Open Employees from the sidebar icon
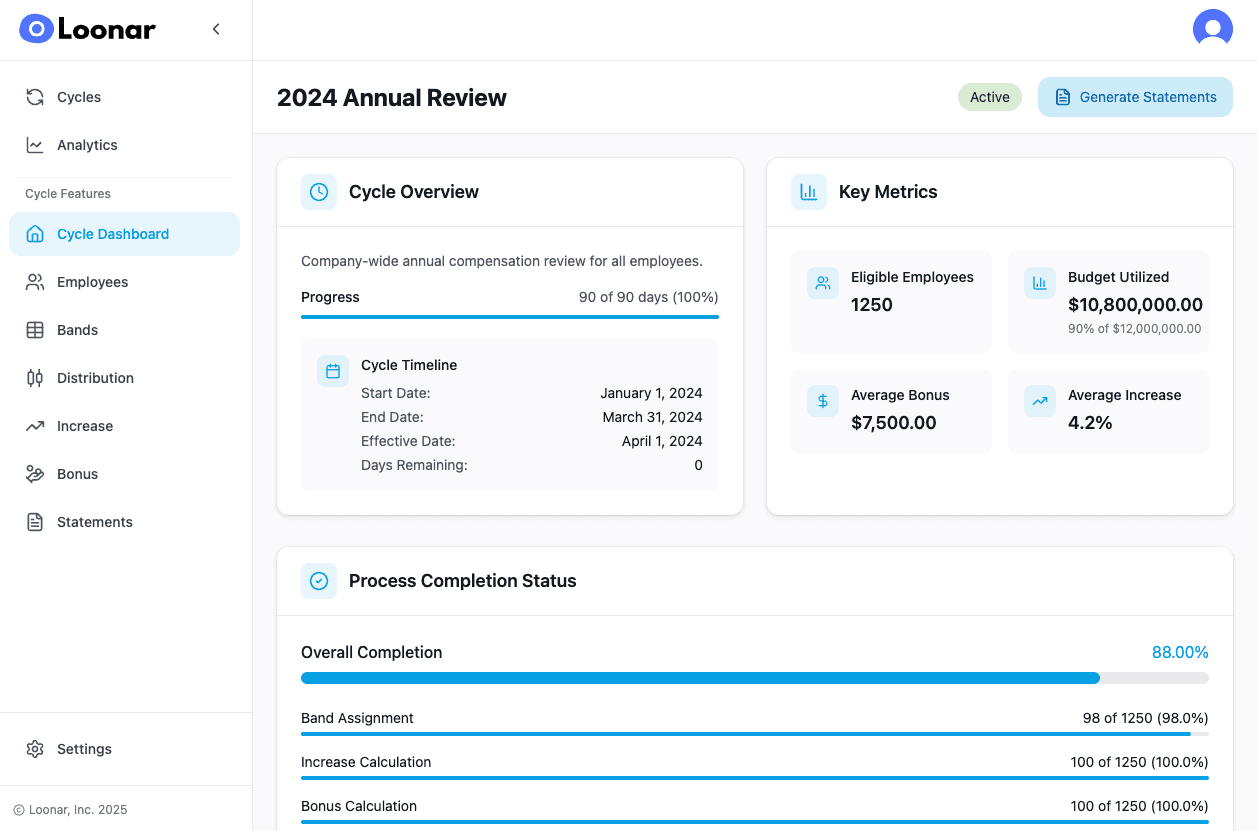Screen dimensions: 1257x831 (x=34, y=282)
